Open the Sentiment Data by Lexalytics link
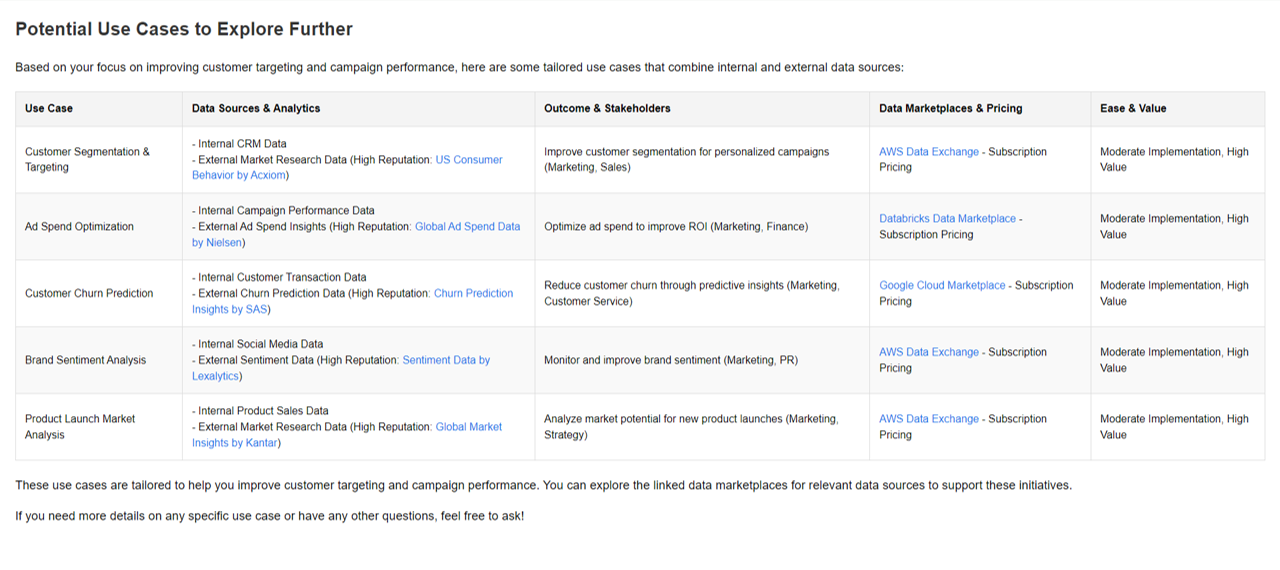 [341, 368]
